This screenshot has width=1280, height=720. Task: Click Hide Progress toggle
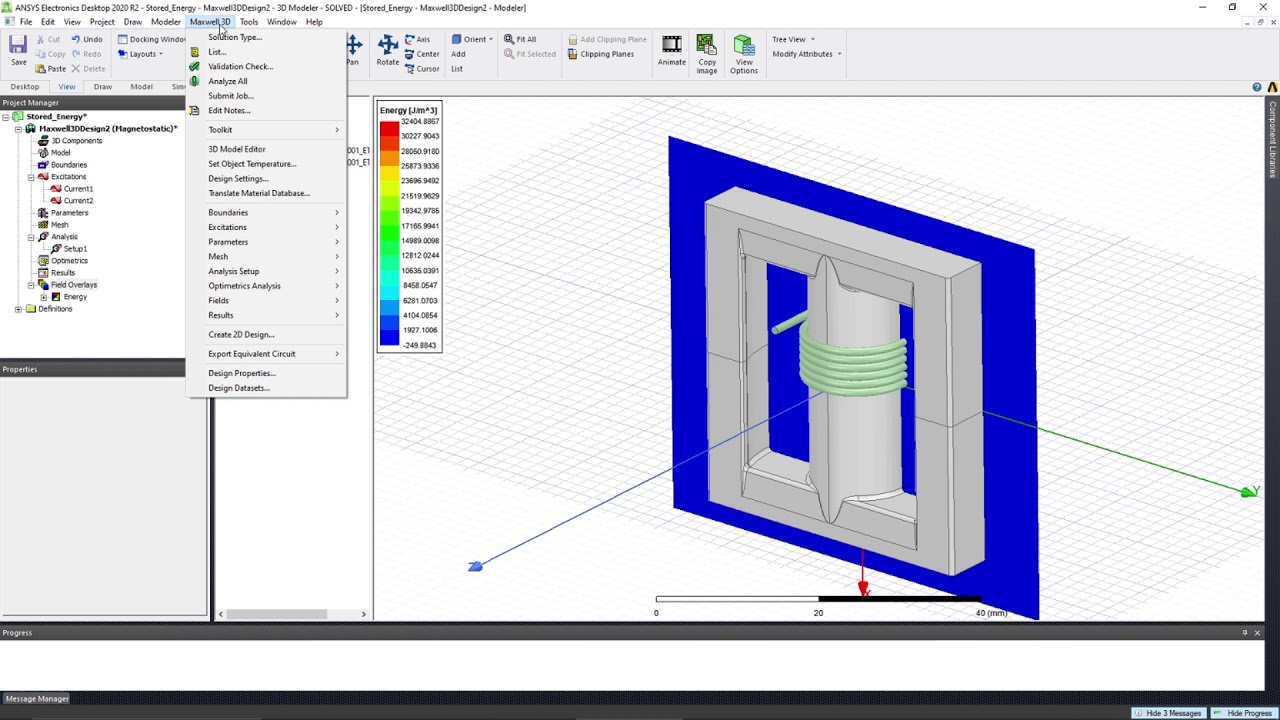[x=1243, y=713]
